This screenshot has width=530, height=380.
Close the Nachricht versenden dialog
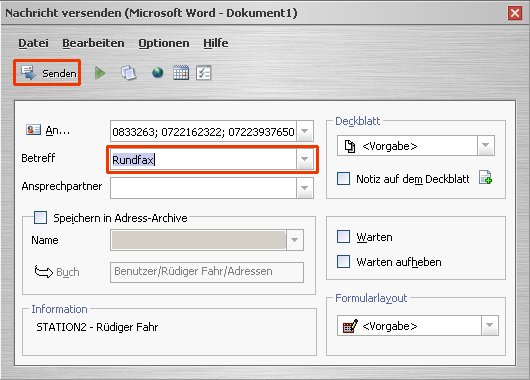[515, 13]
